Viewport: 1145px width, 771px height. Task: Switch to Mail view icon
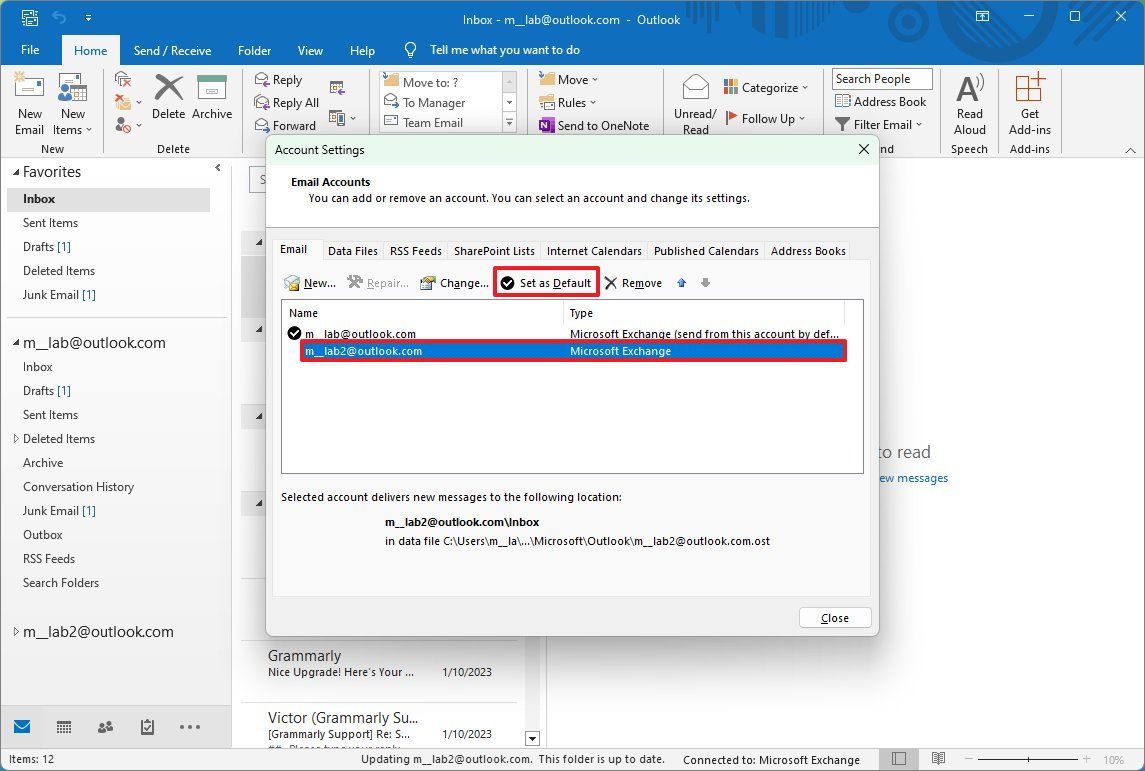(22, 726)
